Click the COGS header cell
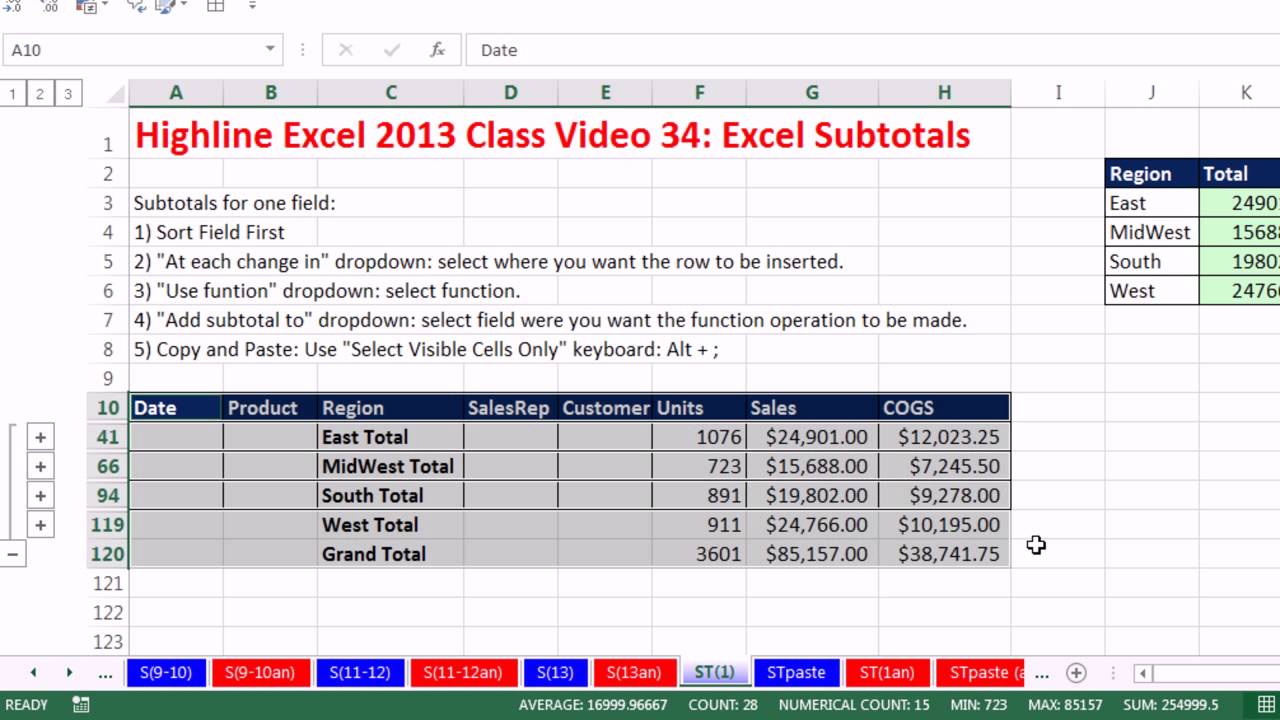The height and width of the screenshot is (720, 1280). tap(944, 408)
